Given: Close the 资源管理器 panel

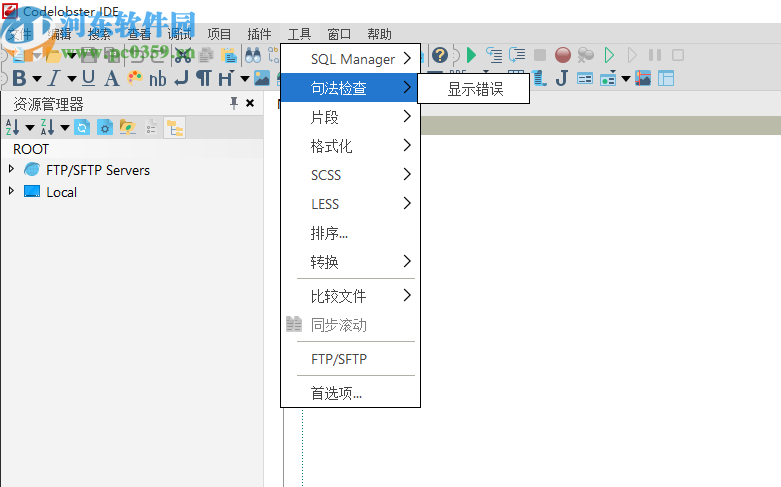Looking at the screenshot, I should click(x=250, y=103).
